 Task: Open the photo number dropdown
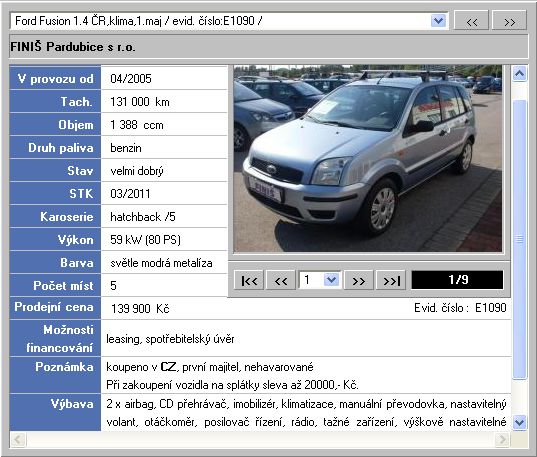[331, 280]
